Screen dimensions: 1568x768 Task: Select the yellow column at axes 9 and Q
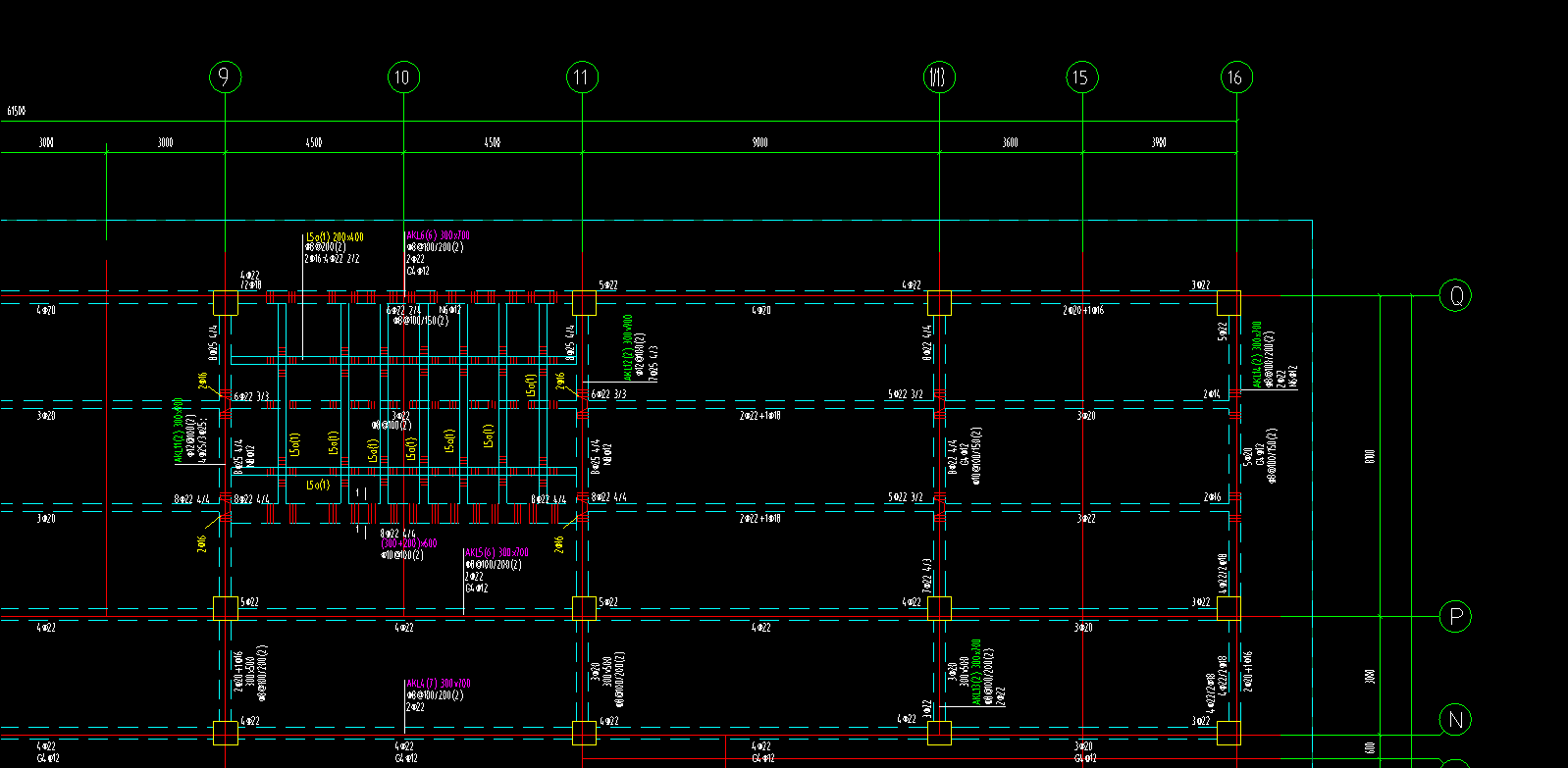(x=226, y=302)
